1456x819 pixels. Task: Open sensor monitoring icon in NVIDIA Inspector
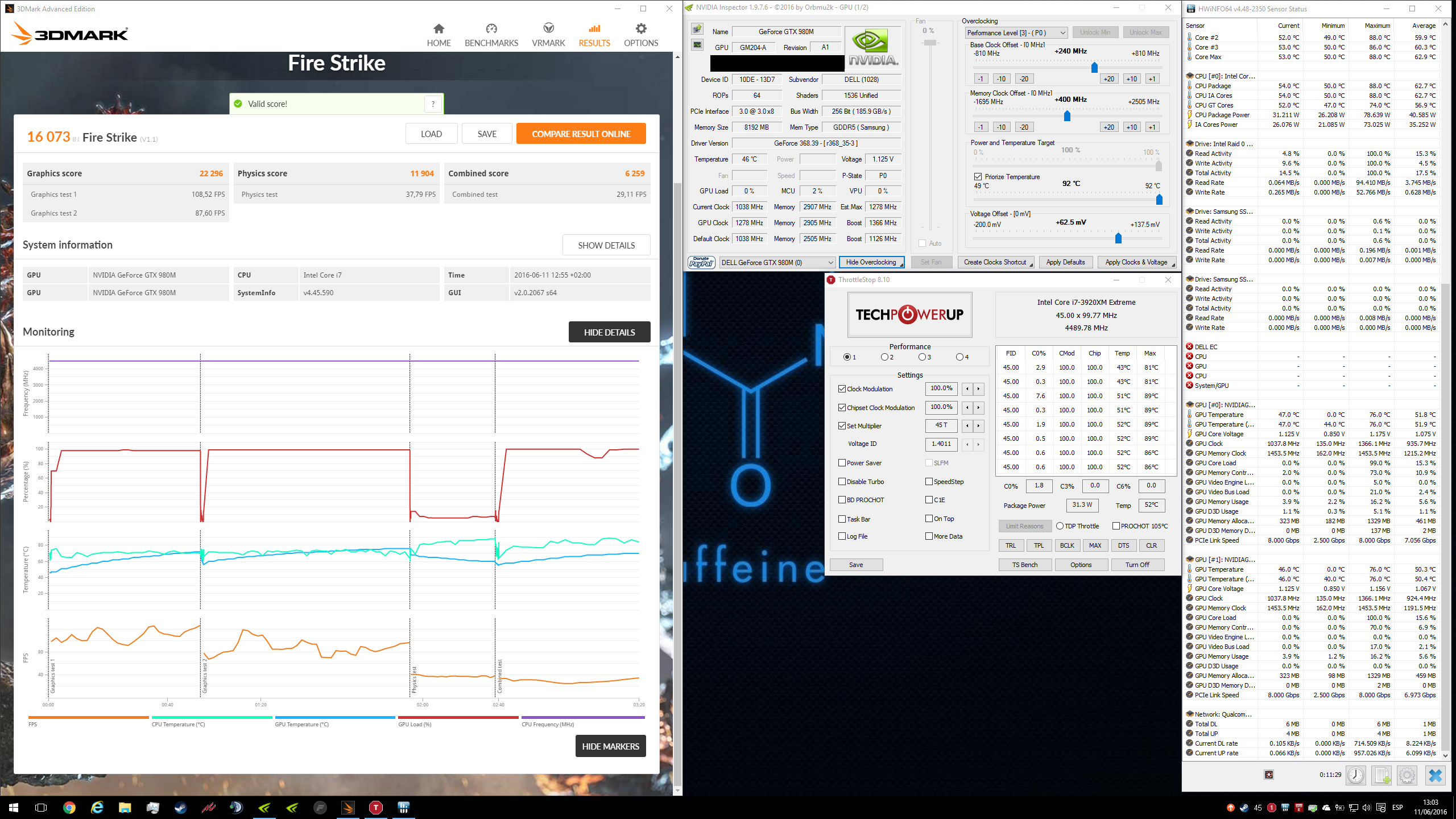tap(697, 45)
